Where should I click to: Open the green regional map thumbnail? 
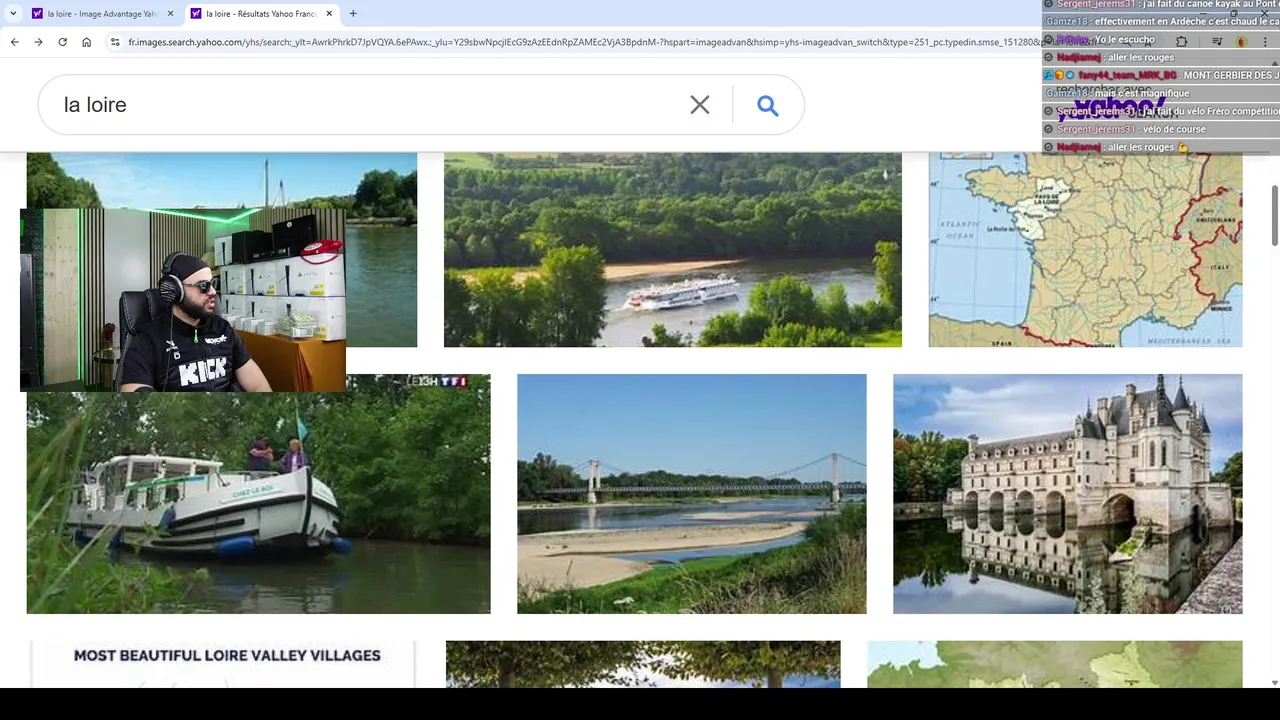coord(1054,664)
